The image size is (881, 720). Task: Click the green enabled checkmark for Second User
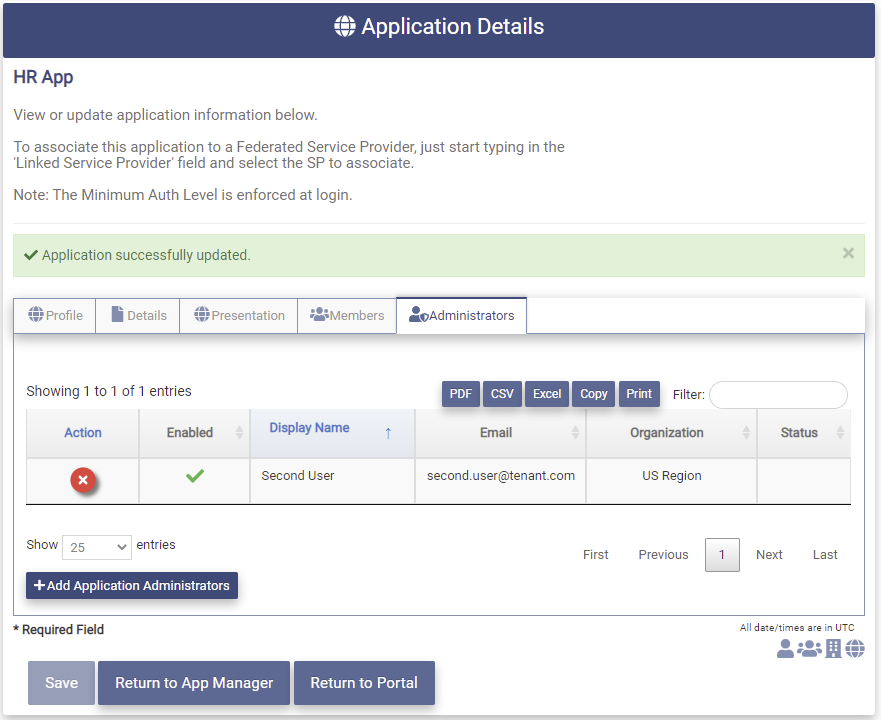coord(194,476)
